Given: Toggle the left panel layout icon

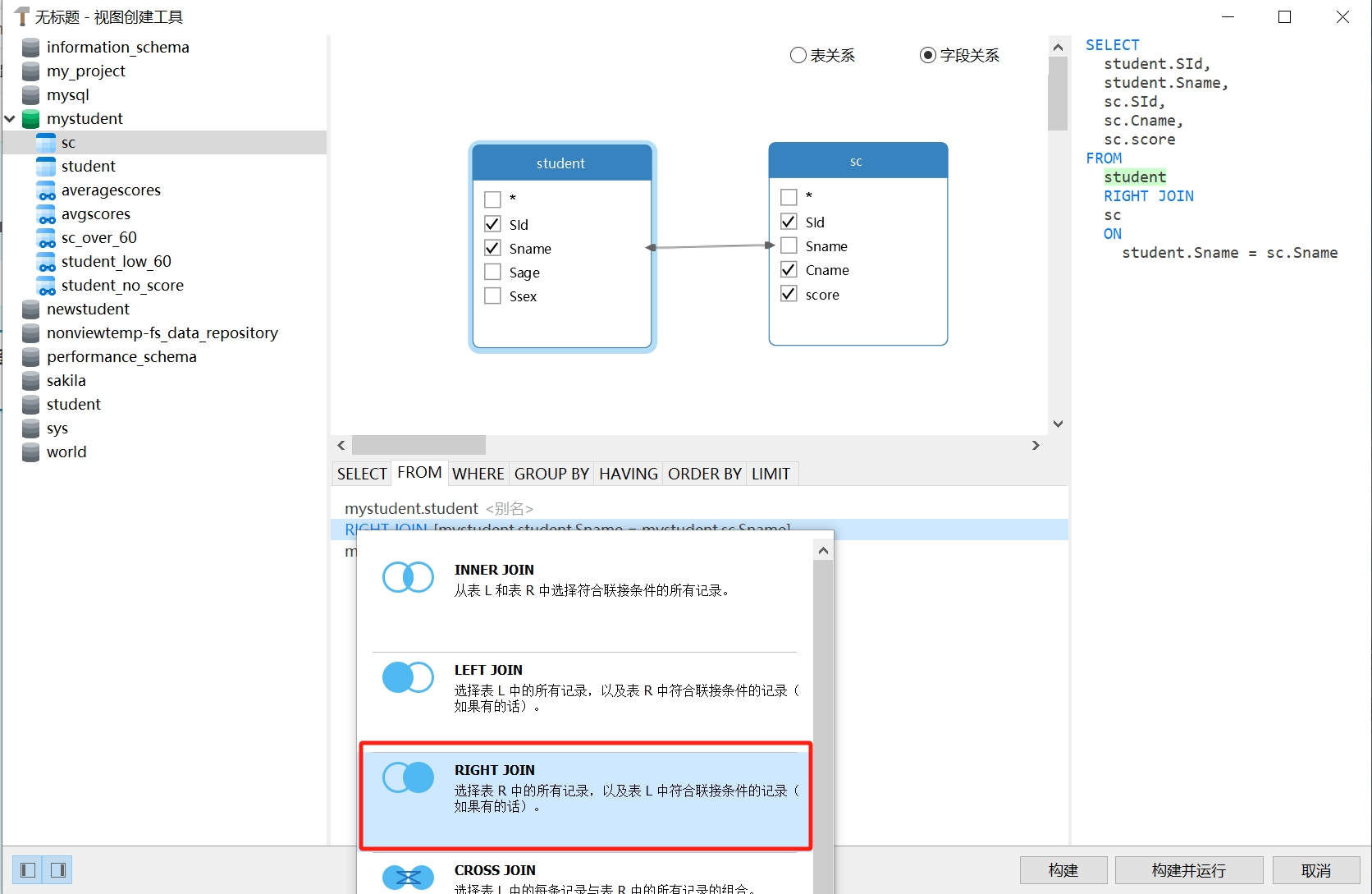Looking at the screenshot, I should pos(28,870).
